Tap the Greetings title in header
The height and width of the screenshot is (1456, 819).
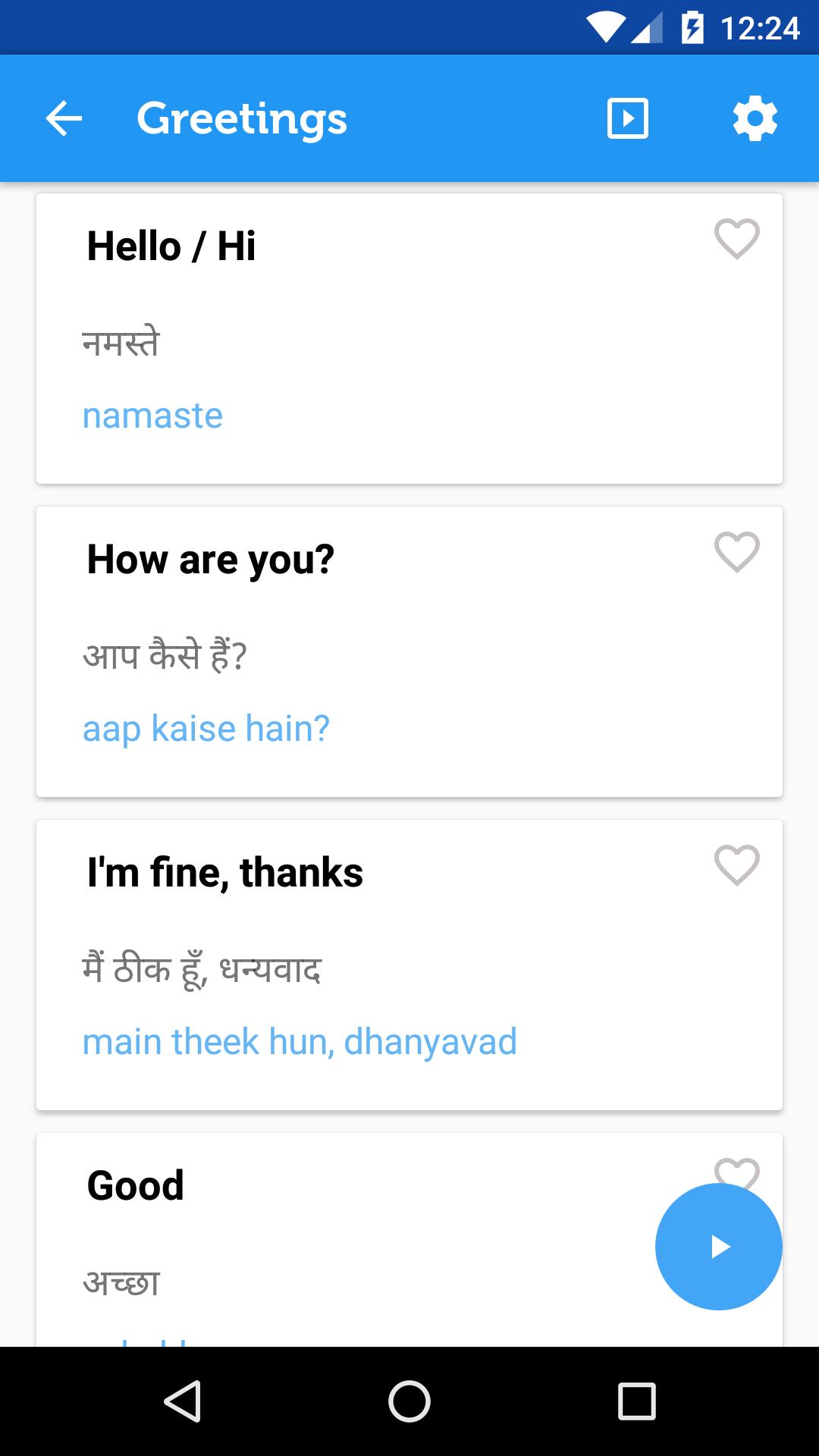coord(242,120)
